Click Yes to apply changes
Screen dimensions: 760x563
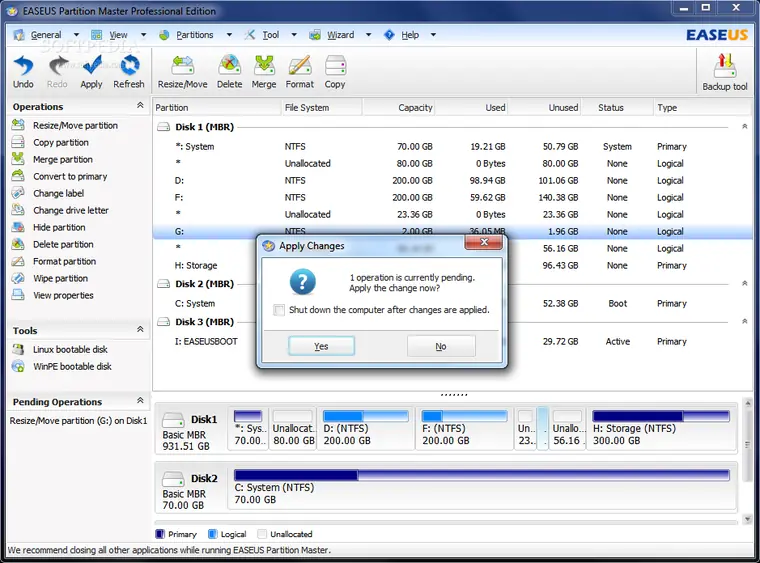[321, 346]
